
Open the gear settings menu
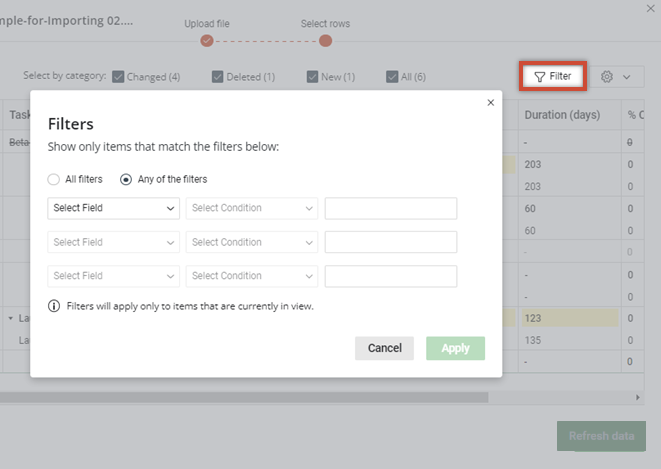(615, 76)
